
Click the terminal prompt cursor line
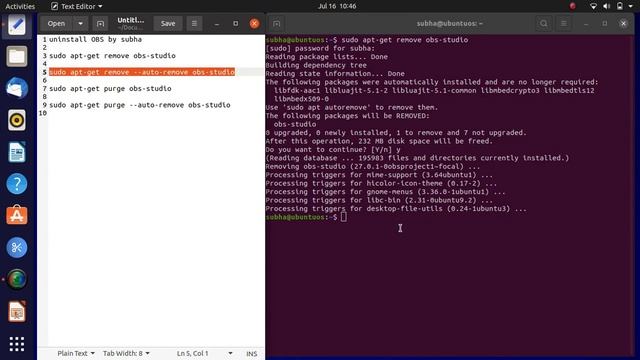306,217
